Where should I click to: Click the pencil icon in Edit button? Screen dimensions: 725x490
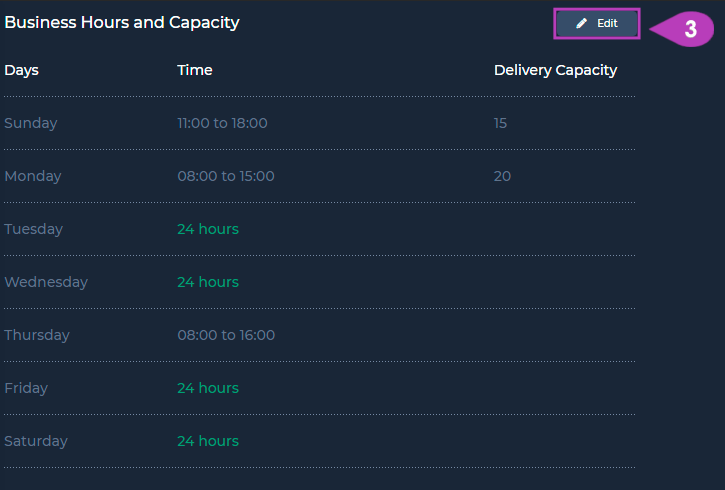[x=581, y=24]
